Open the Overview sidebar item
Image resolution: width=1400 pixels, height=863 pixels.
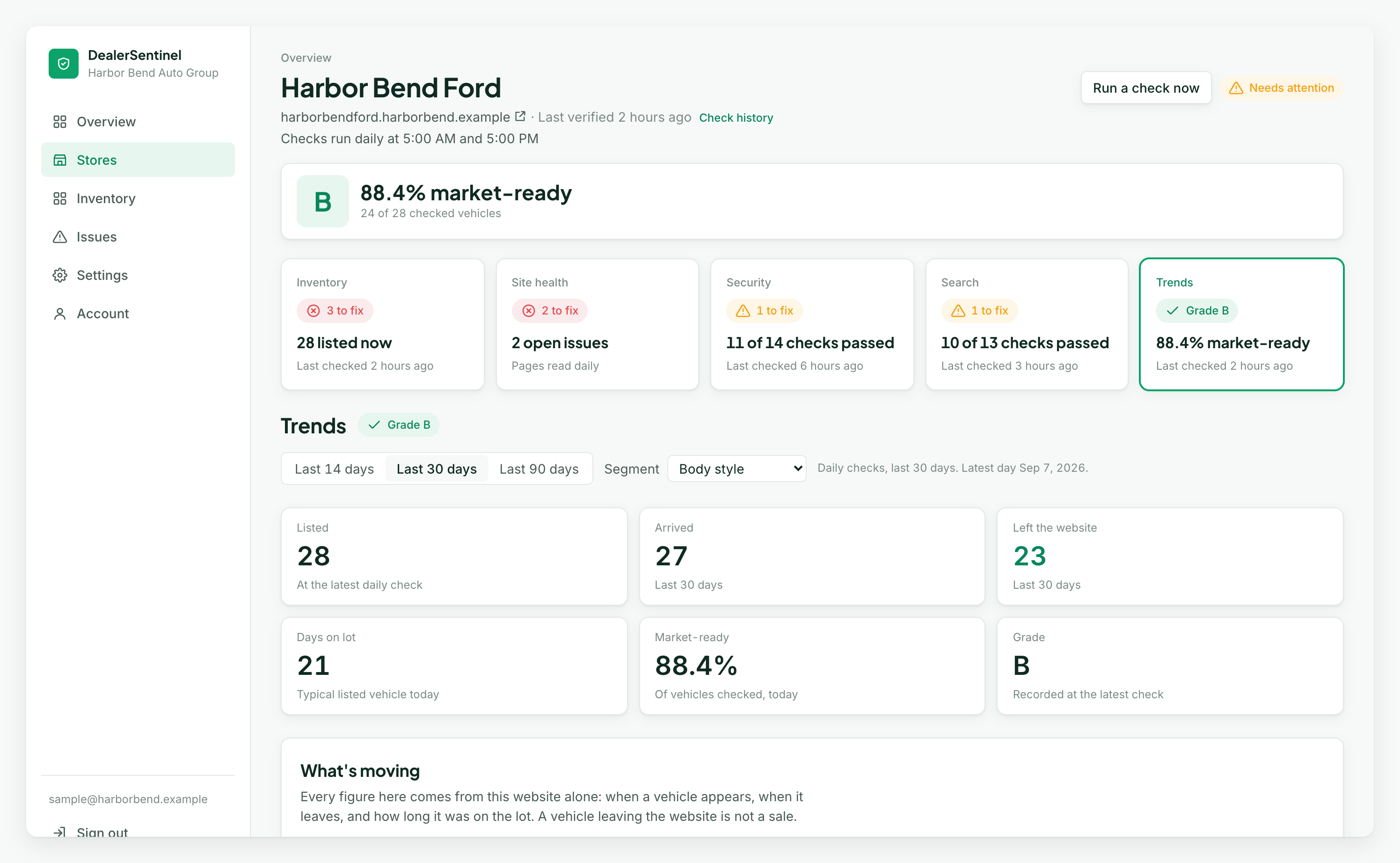tap(138, 122)
